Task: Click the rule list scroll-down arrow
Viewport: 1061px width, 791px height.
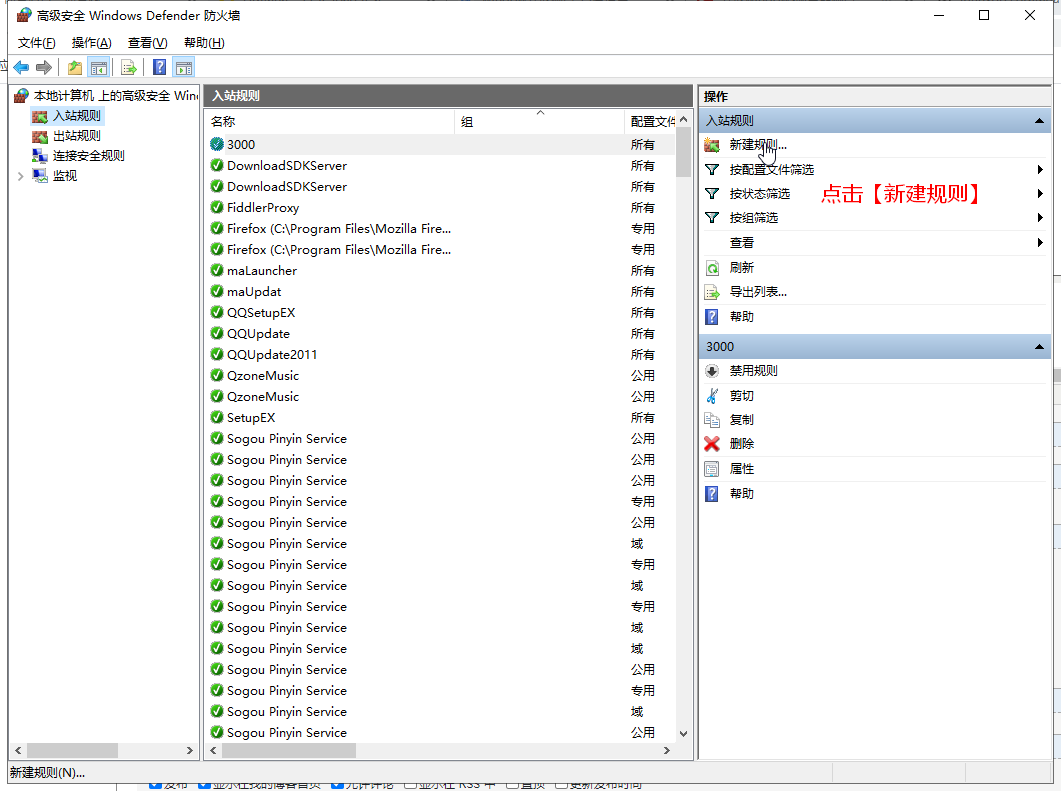Action: 683,733
